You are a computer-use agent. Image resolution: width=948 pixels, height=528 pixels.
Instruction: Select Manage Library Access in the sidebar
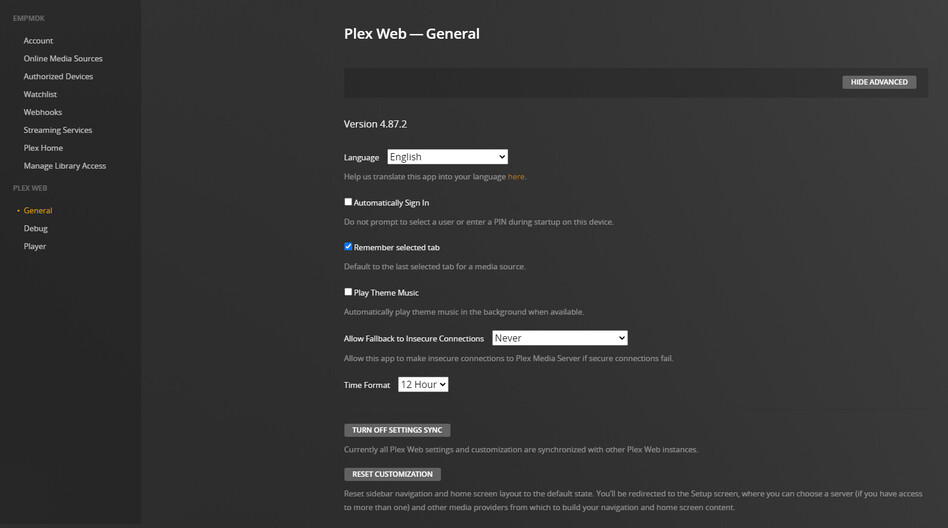tap(65, 166)
